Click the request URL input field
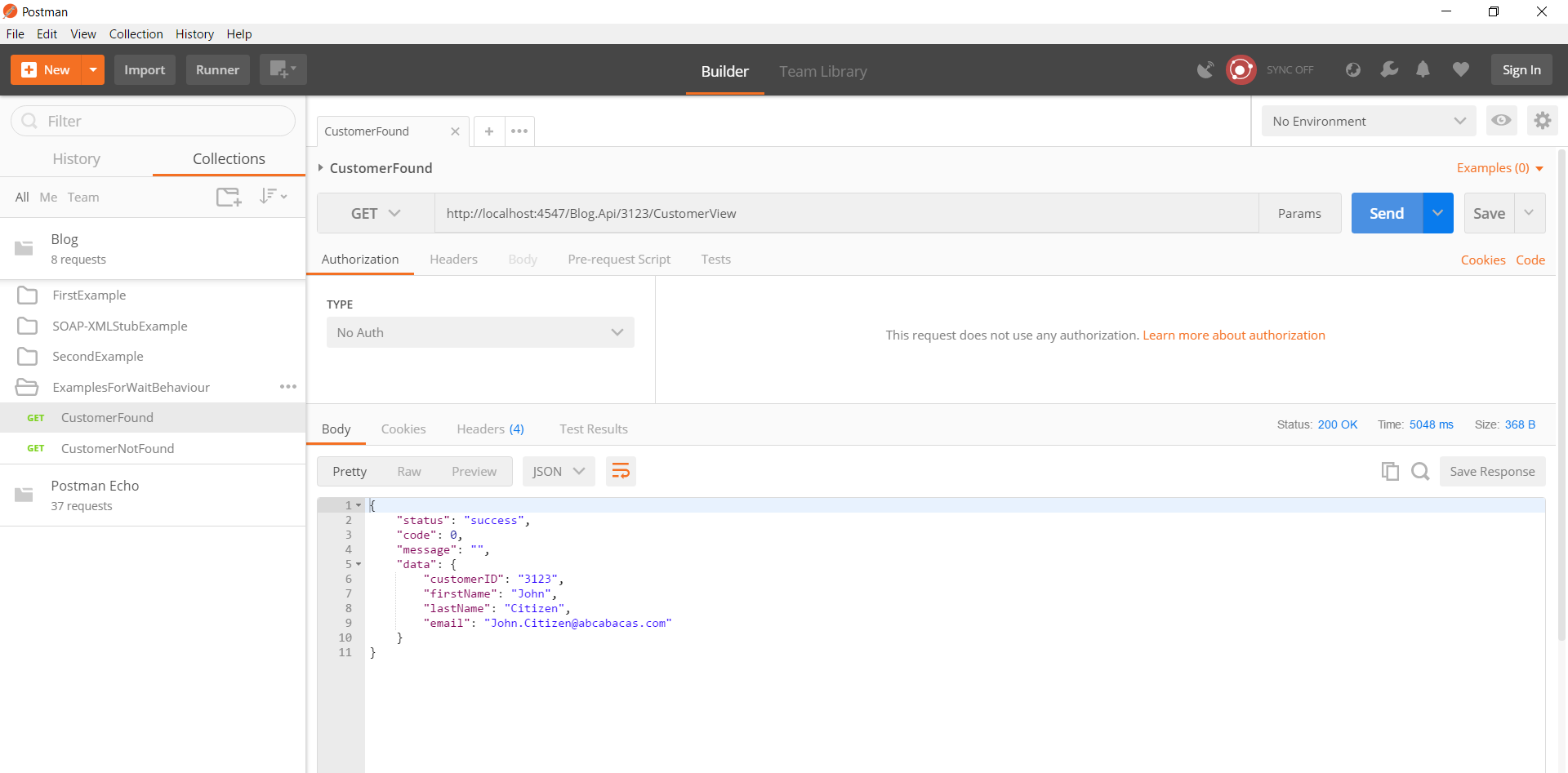This screenshot has width=1568, height=773. pos(847,213)
